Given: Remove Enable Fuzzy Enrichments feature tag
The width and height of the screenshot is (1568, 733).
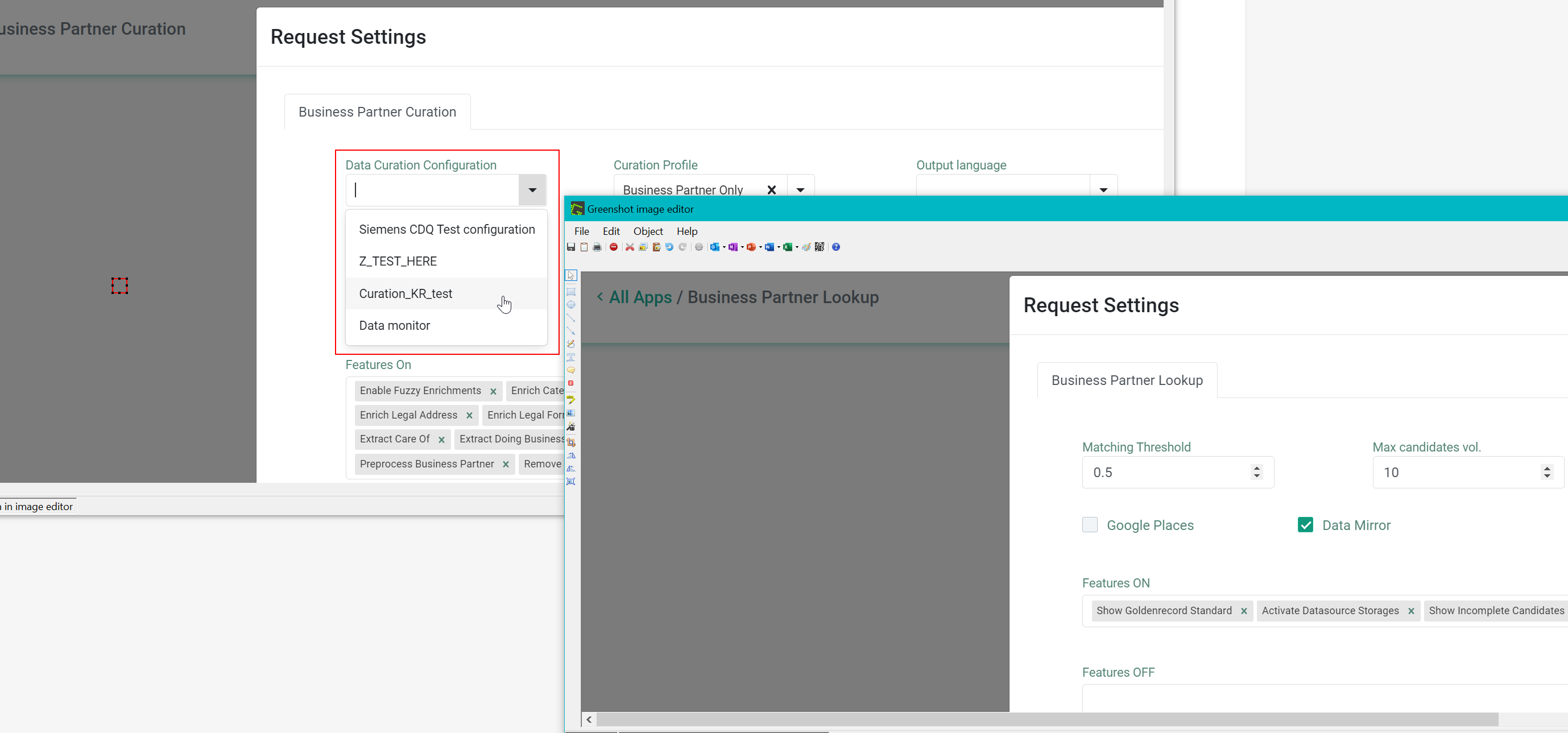Looking at the screenshot, I should pyautogui.click(x=493, y=391).
